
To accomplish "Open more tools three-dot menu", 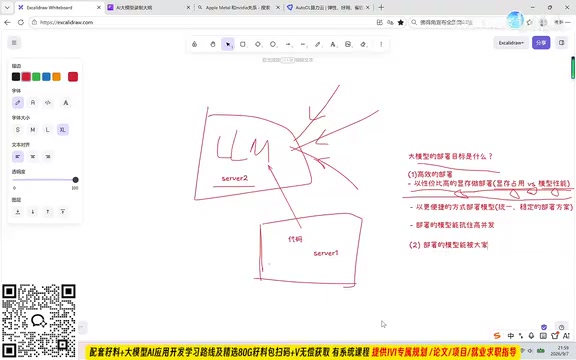I will [381, 44].
